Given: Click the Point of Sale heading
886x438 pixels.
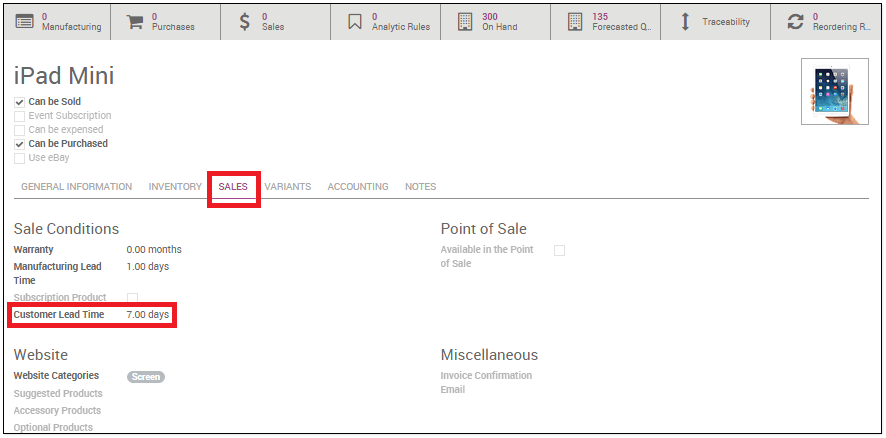Looking at the screenshot, I should click(484, 229).
